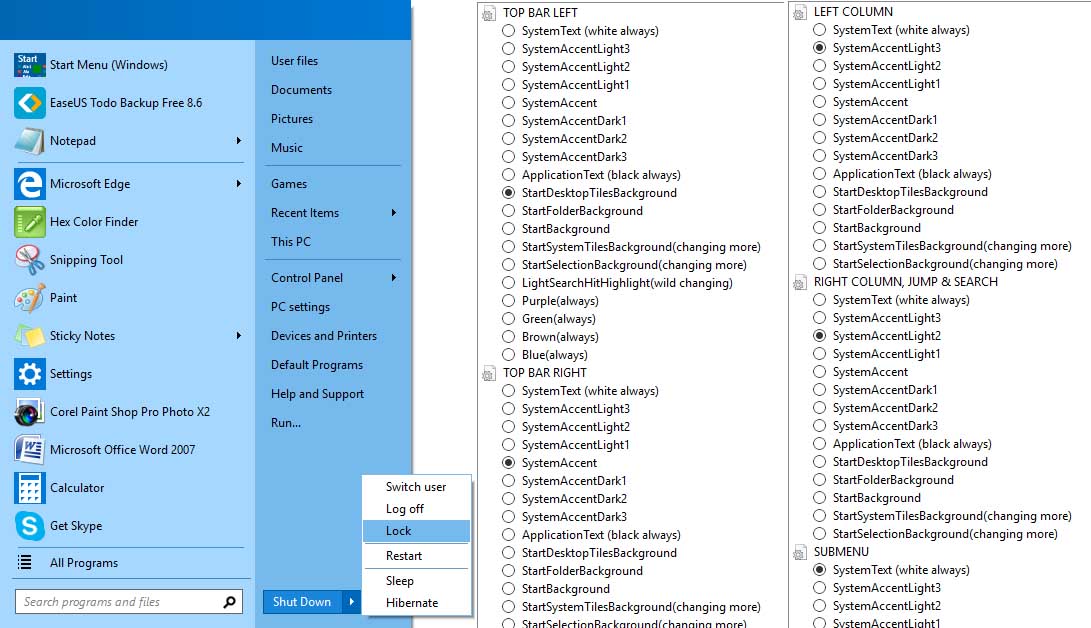Select SystemAccentLight3 under TOP BAR LEFT
Viewport: 1091px width, 628px height.
[509, 49]
